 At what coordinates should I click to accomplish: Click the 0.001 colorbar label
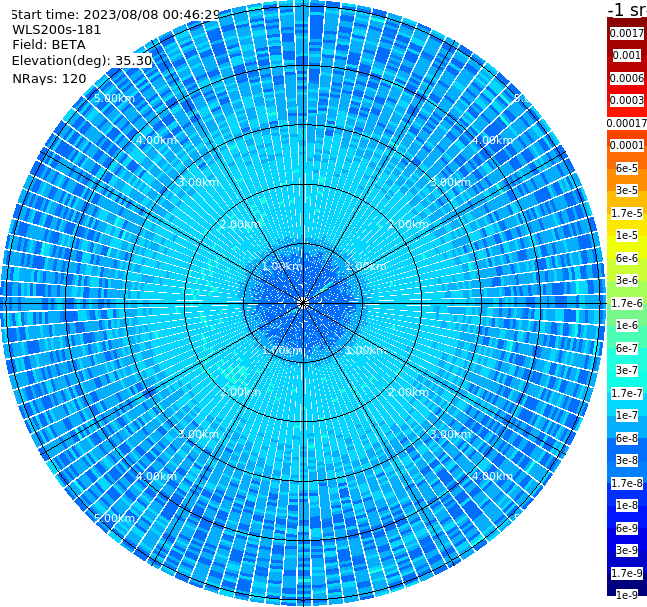coord(627,55)
